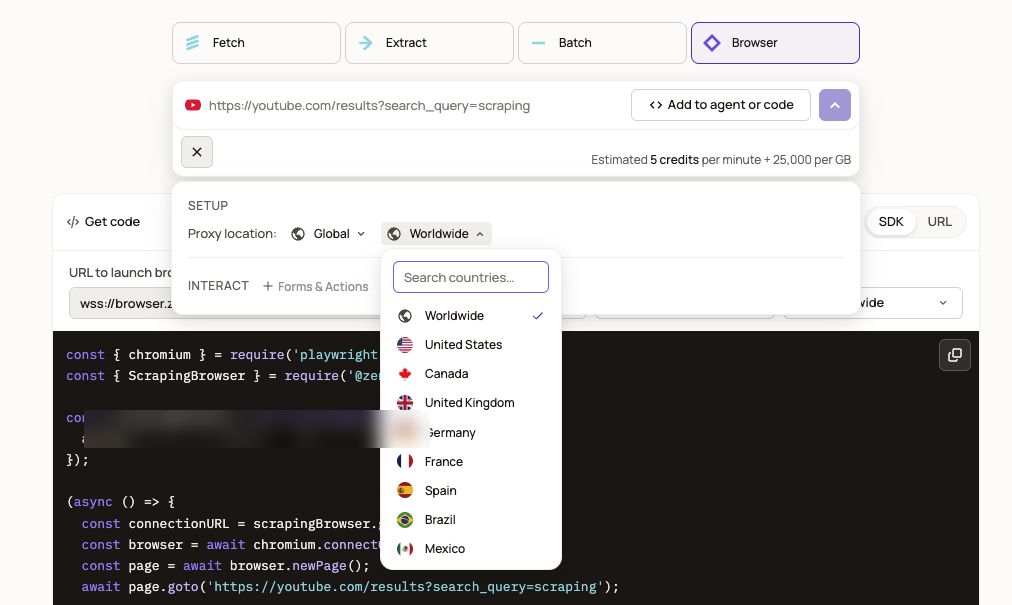Click the YouTube logo icon in URL bar
This screenshot has height=605, width=1012.
click(x=193, y=105)
